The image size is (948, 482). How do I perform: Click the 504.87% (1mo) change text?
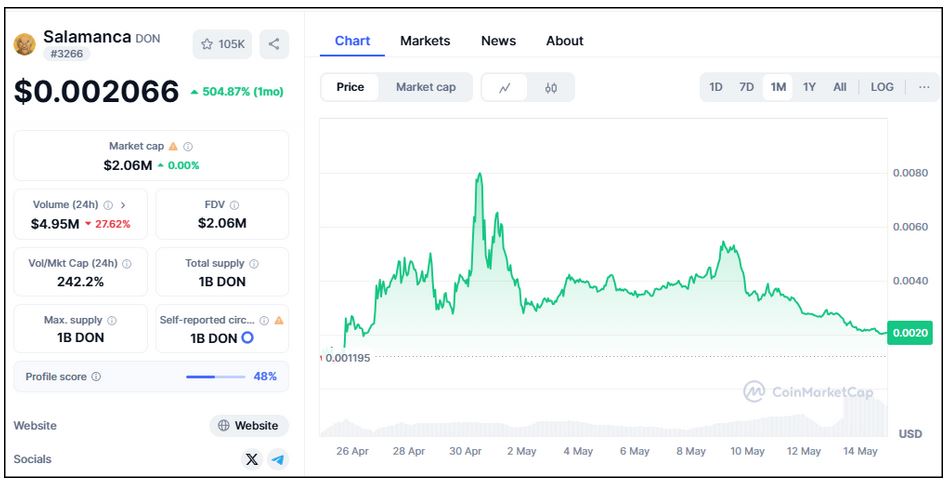coord(236,92)
